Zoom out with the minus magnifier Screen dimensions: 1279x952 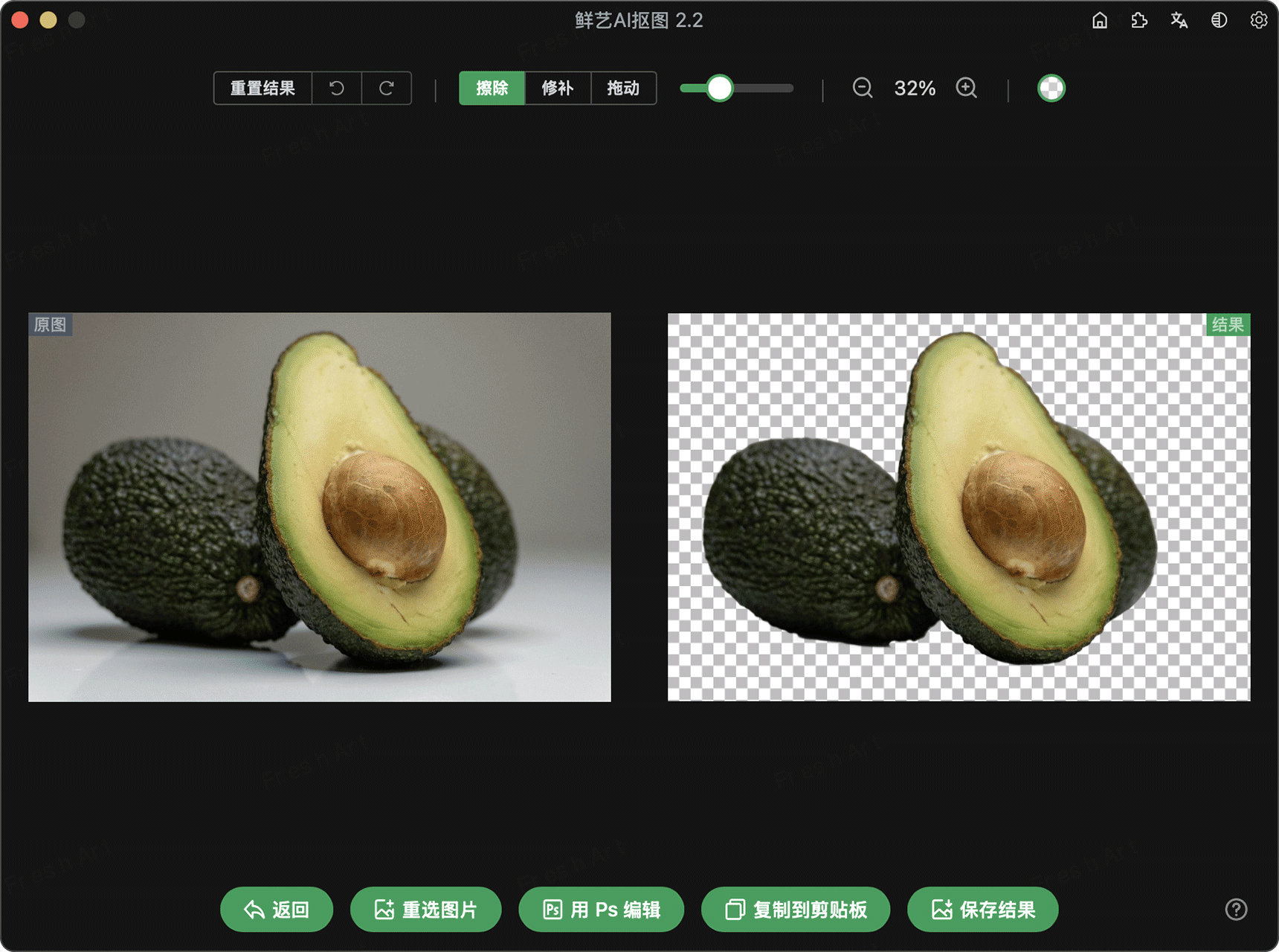coord(862,89)
